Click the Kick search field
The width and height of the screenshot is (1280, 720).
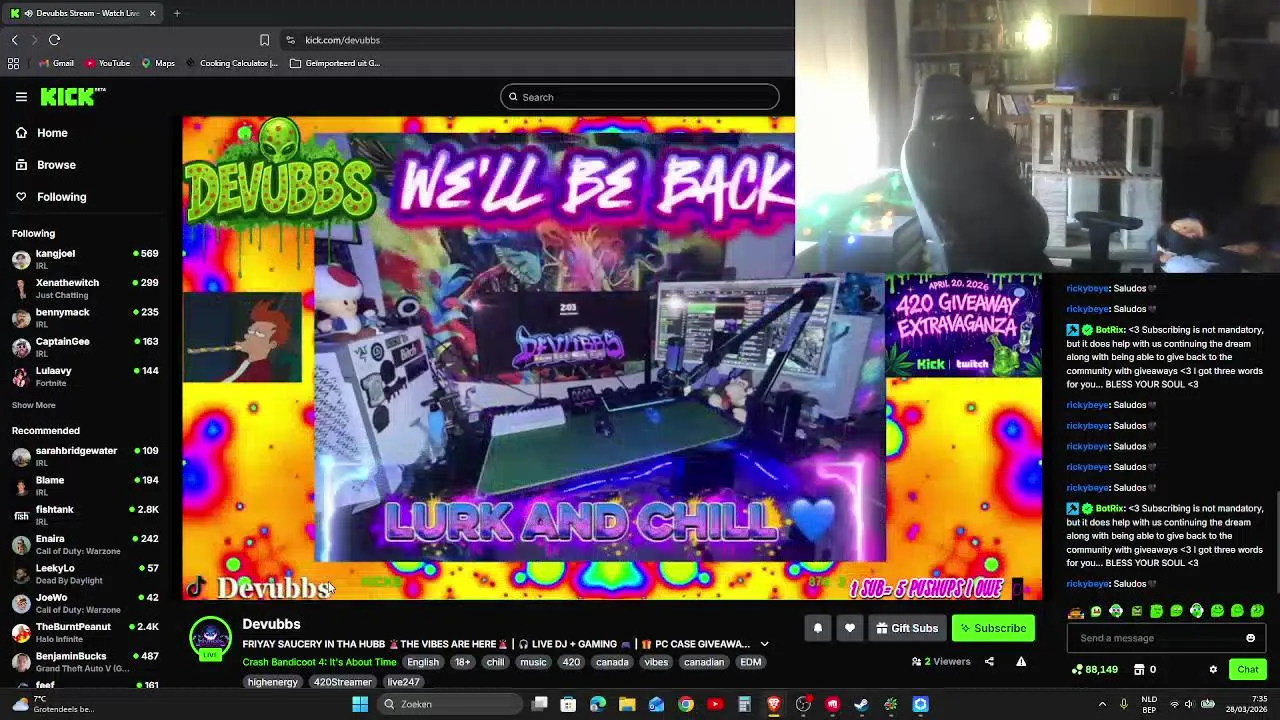coord(640,97)
